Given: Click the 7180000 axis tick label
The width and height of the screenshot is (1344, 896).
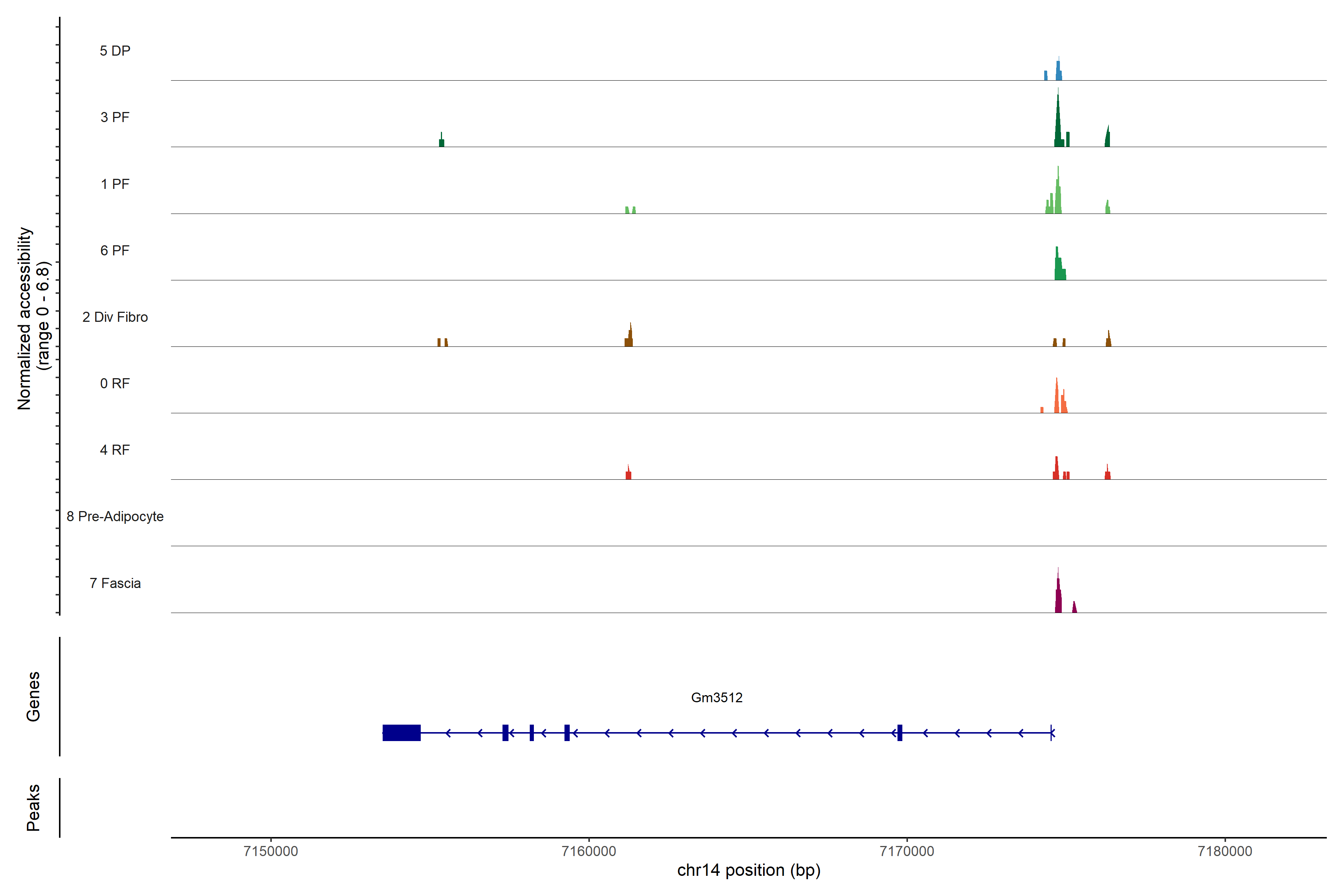Looking at the screenshot, I should coord(1225,851).
